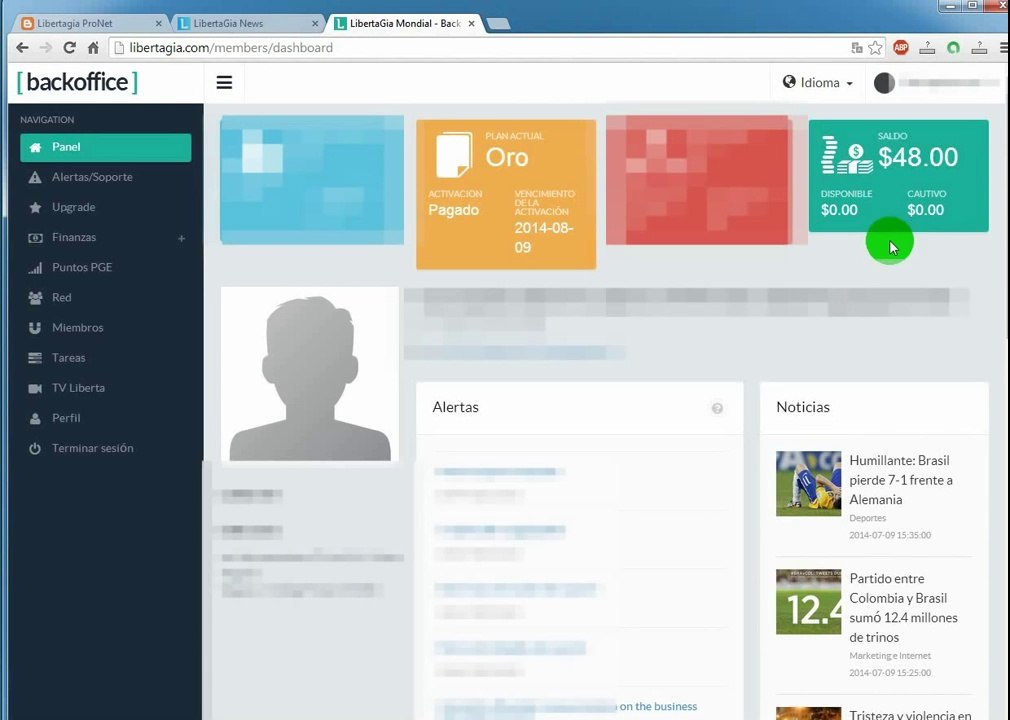This screenshot has width=1010, height=720.
Task: Click the backoffice logo
Action: point(77,82)
